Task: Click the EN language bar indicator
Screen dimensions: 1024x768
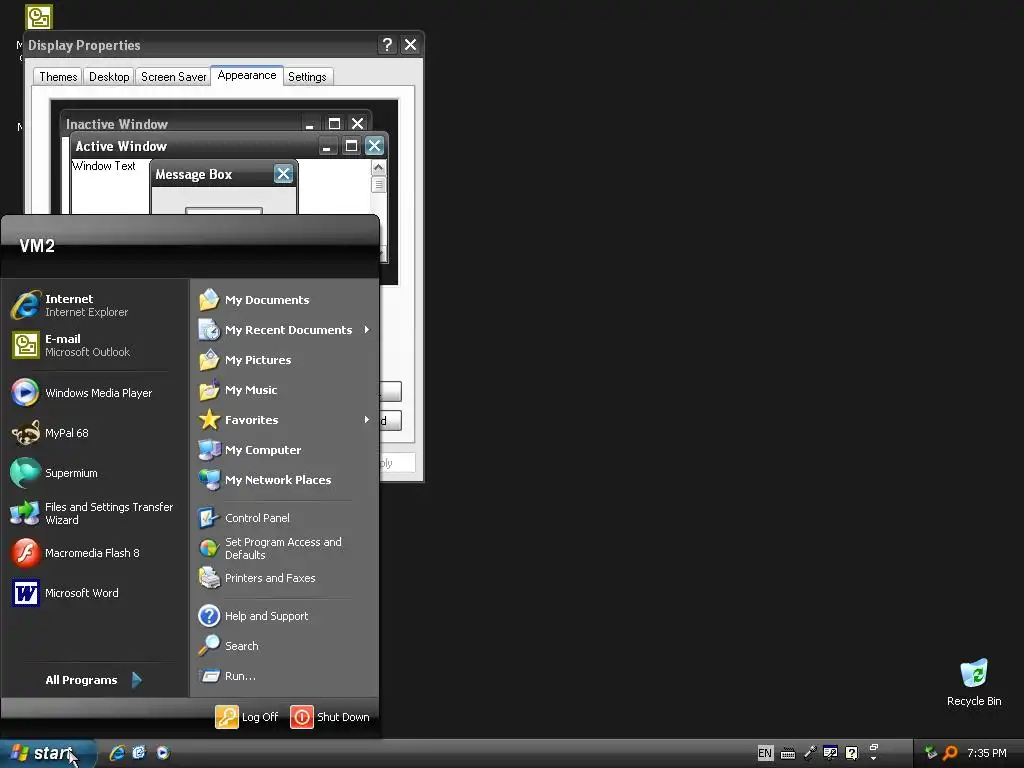Action: click(765, 753)
